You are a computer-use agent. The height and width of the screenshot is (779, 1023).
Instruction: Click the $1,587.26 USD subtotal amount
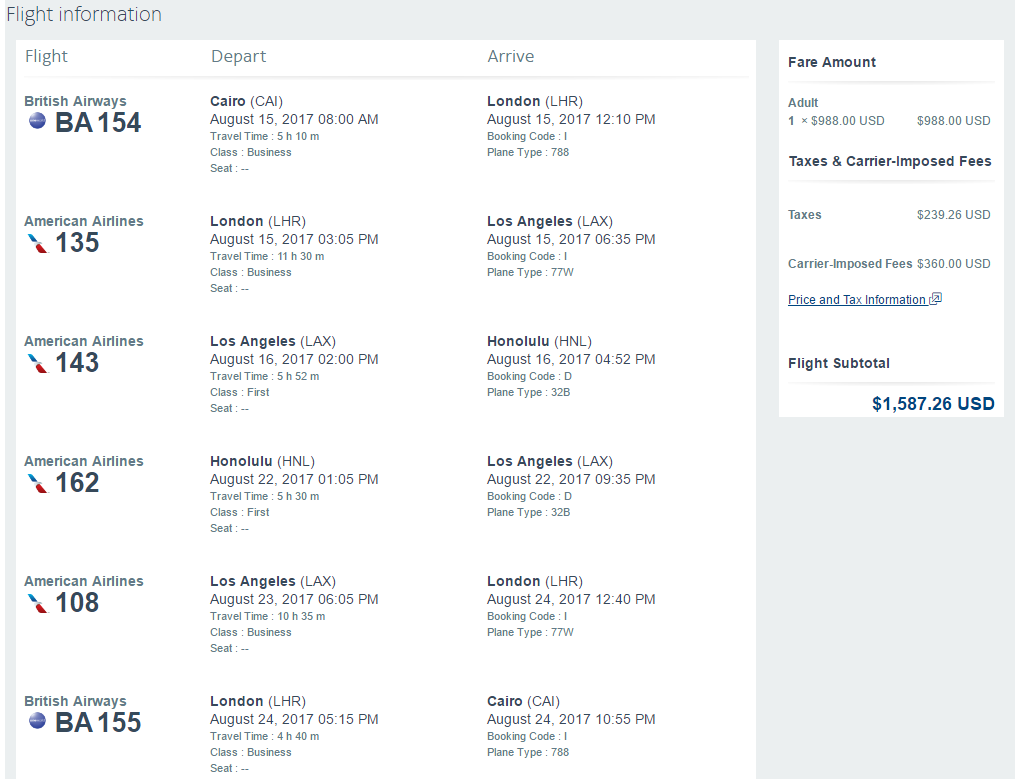point(933,404)
